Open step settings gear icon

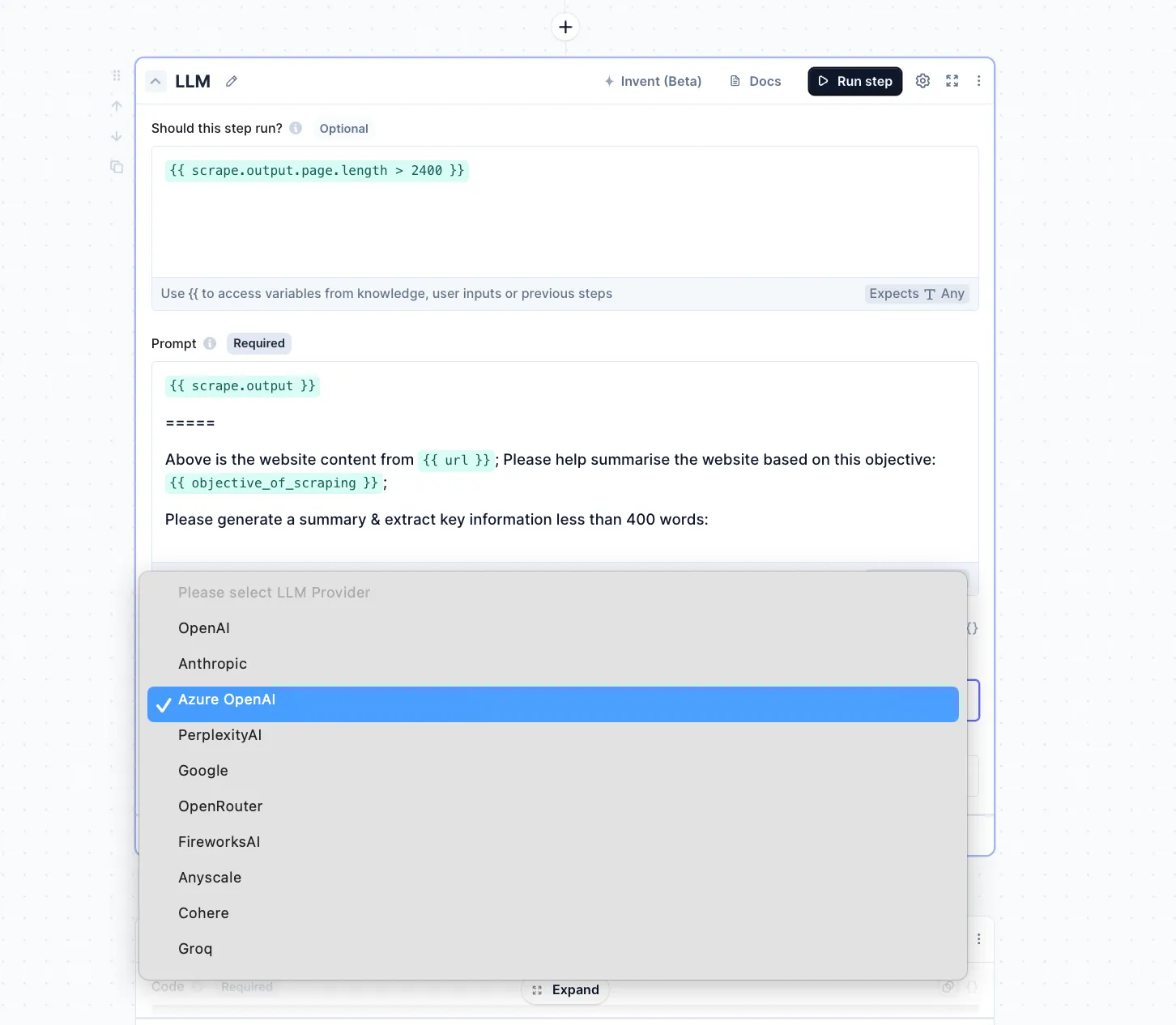922,81
